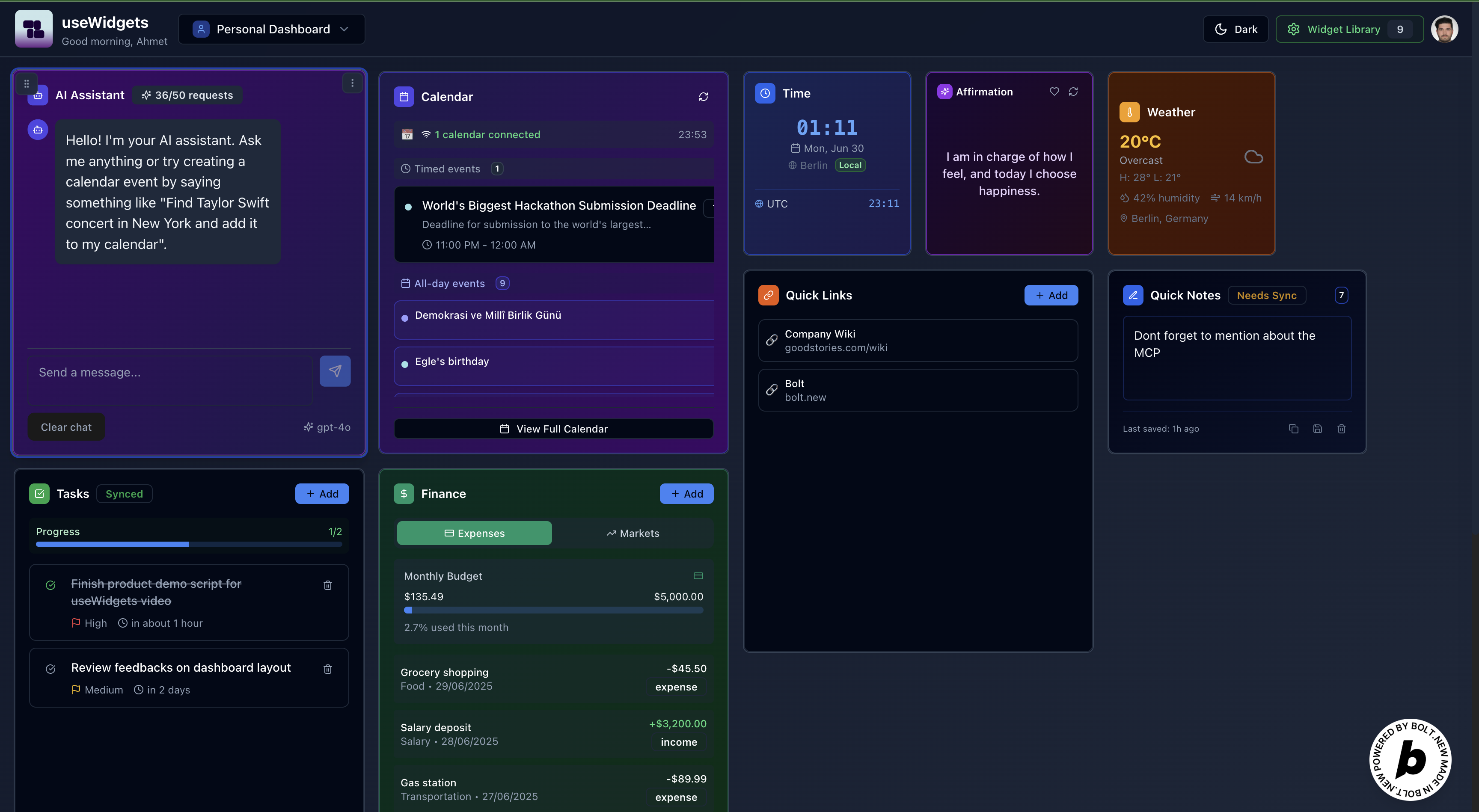Viewport: 1479px width, 812px height.
Task: Collapse the All-day events section
Action: 449,284
